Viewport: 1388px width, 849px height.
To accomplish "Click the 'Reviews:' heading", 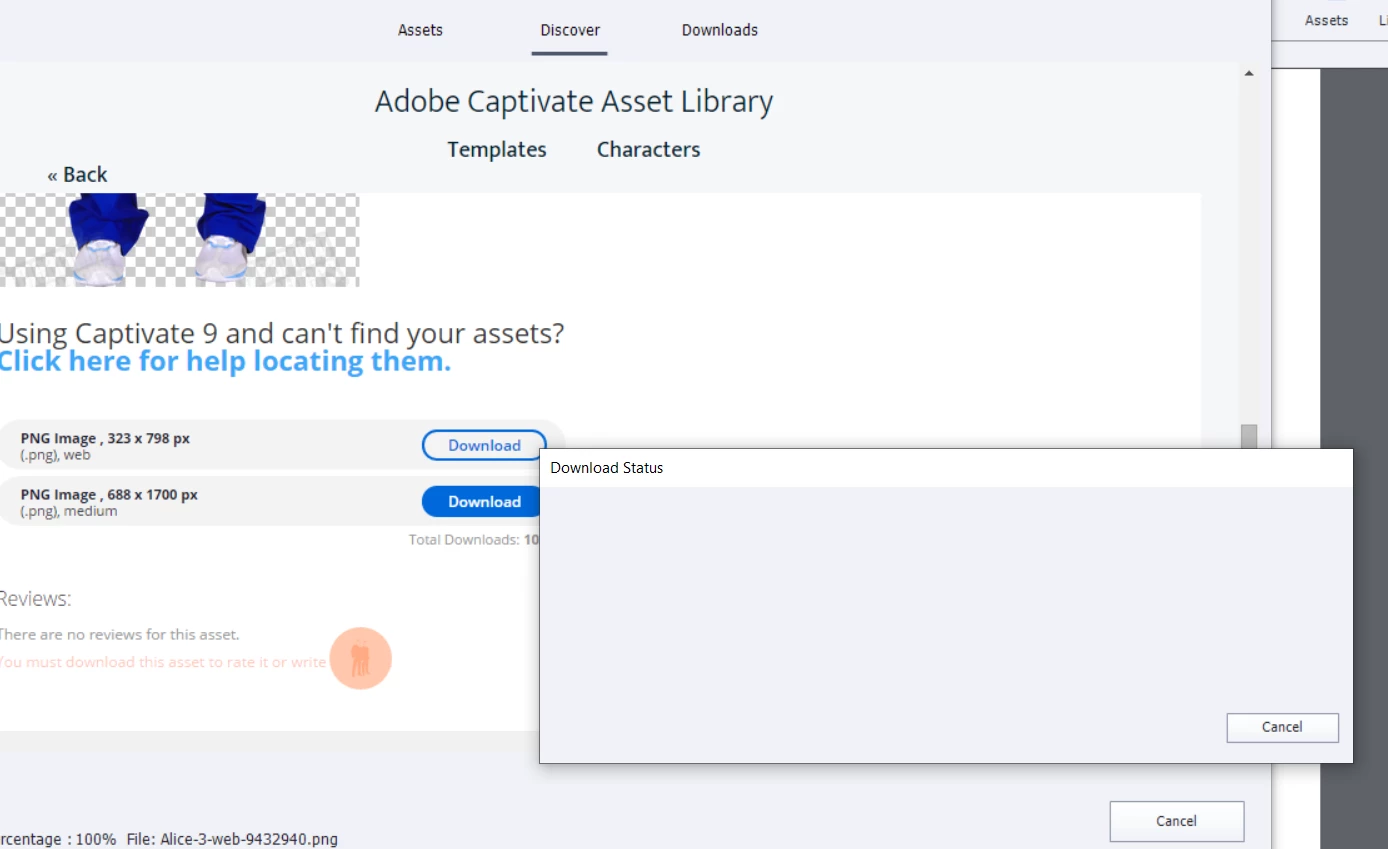I will 35,599.
